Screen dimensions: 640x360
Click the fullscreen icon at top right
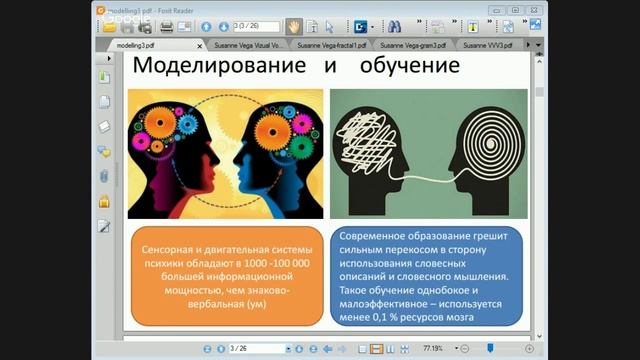pos(535,25)
